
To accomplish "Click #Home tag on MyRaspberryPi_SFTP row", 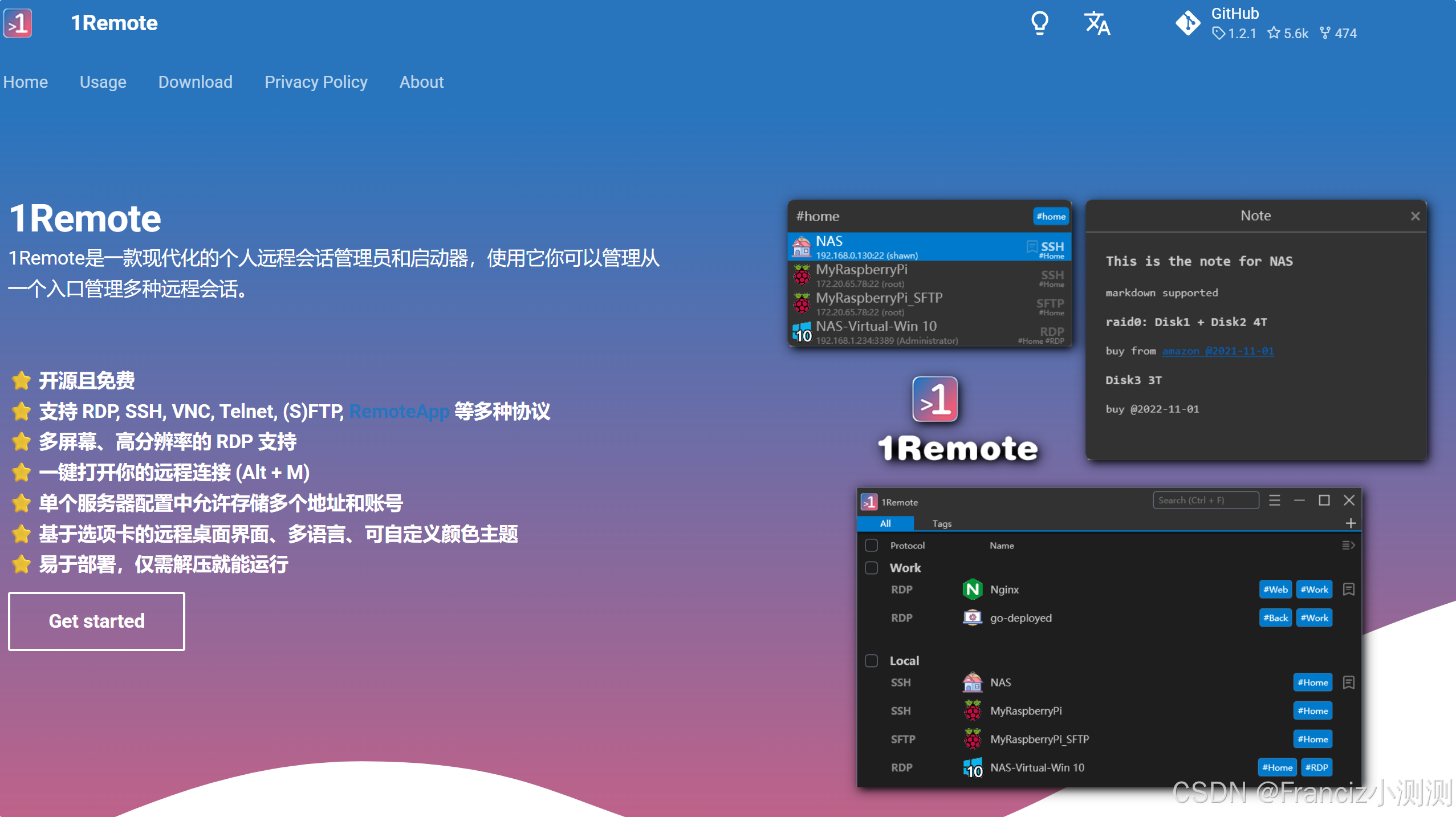I will (1312, 739).
